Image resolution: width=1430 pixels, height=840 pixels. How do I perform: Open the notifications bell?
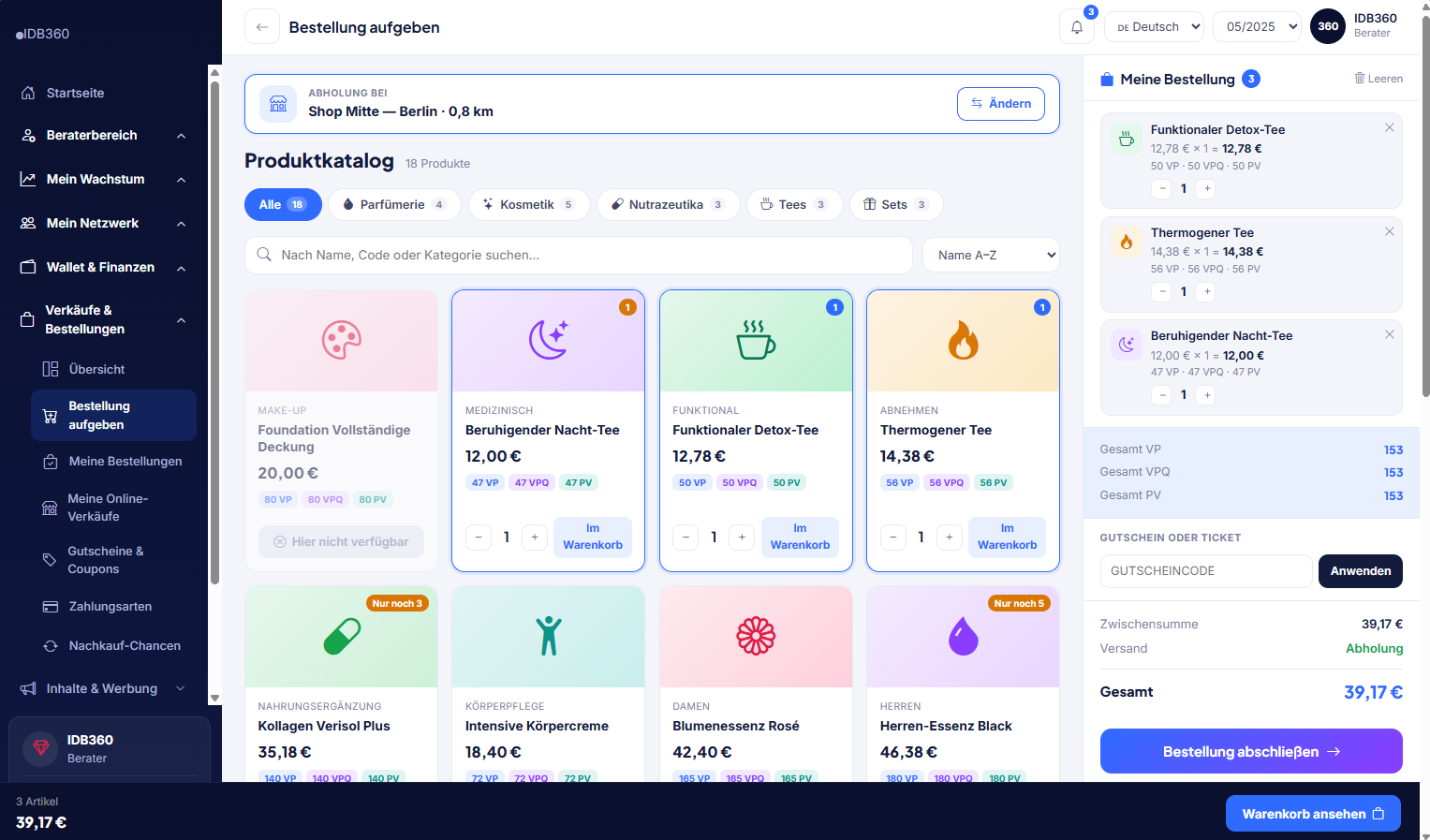(1077, 27)
